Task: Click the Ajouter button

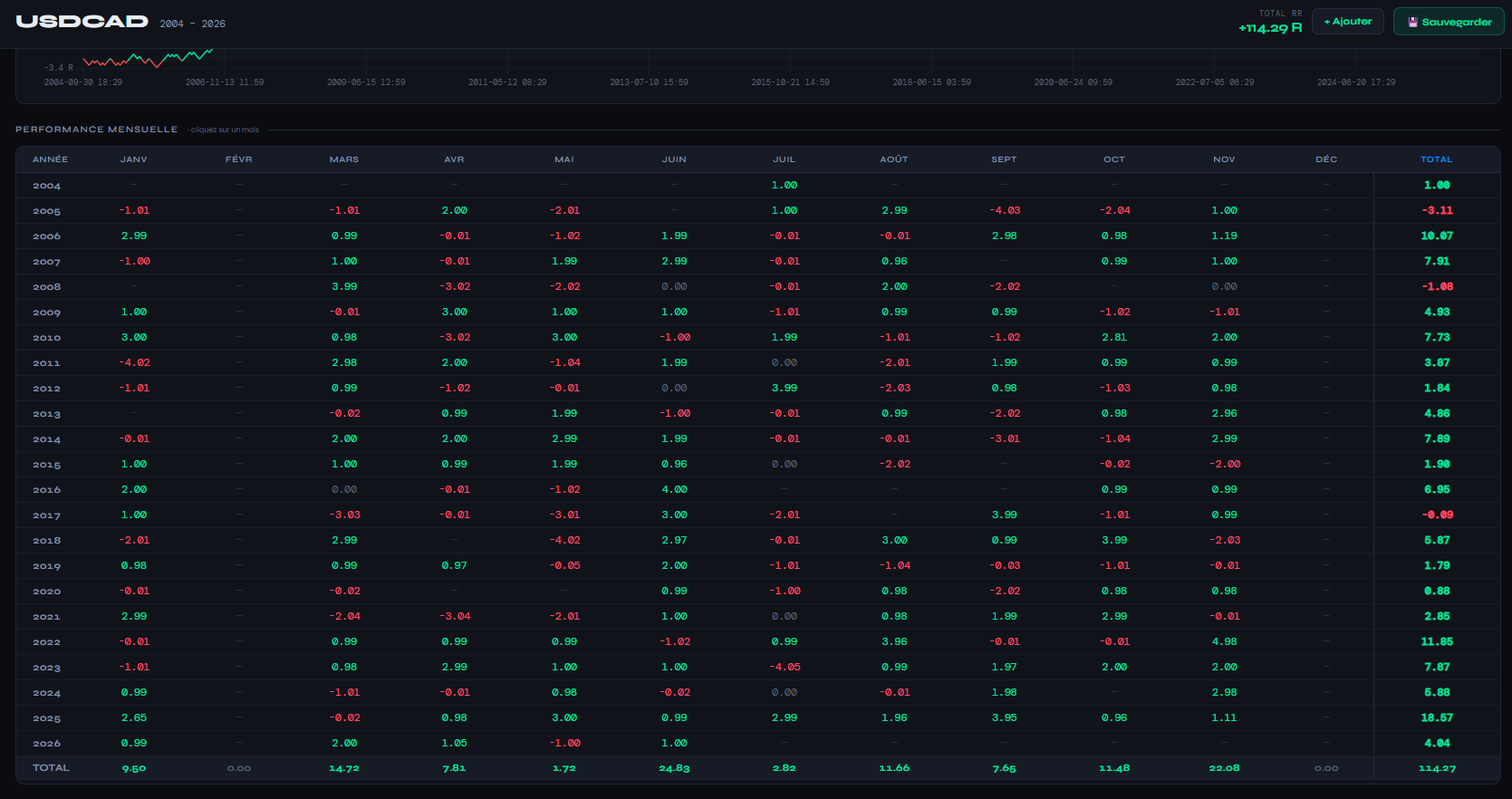Action: coord(1347,22)
